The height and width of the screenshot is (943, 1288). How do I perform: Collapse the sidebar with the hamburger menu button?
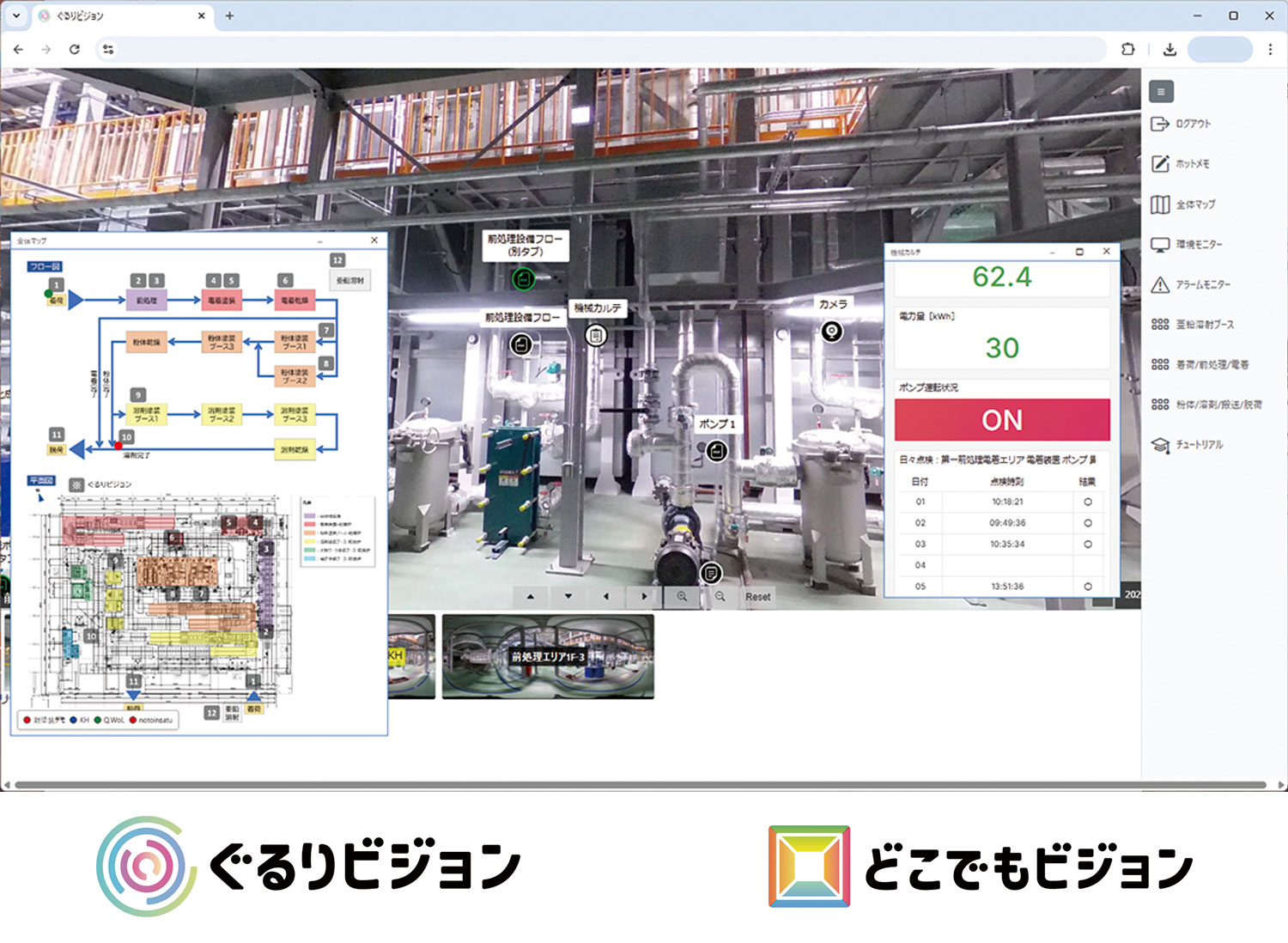[x=1161, y=92]
